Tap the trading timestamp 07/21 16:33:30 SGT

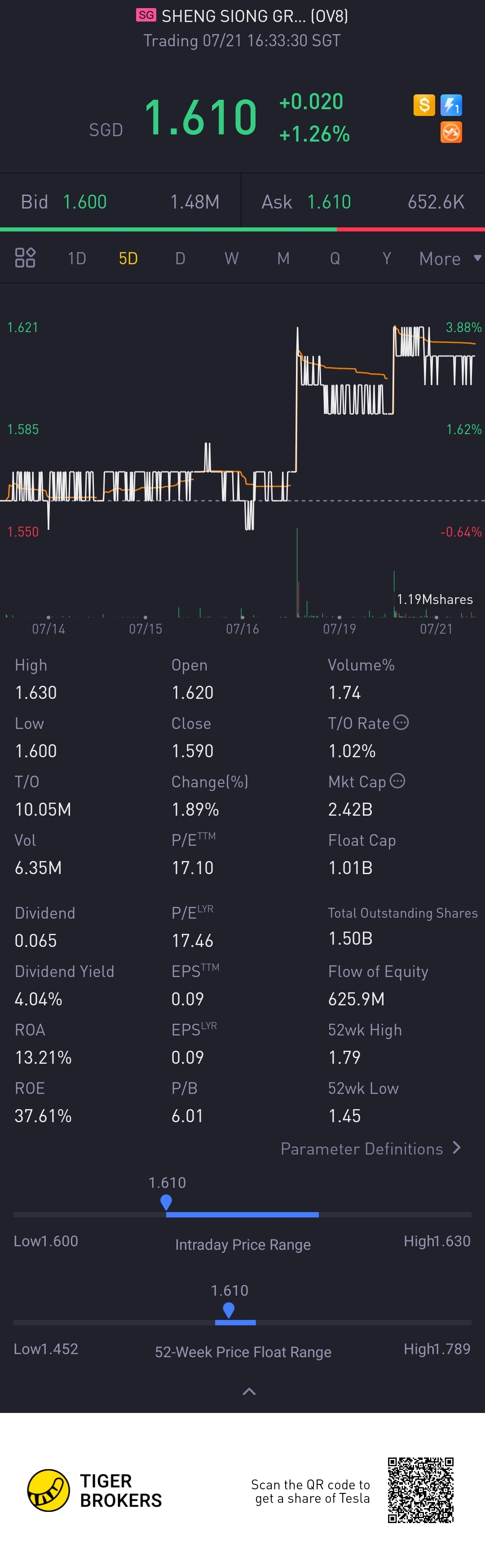tap(242, 41)
